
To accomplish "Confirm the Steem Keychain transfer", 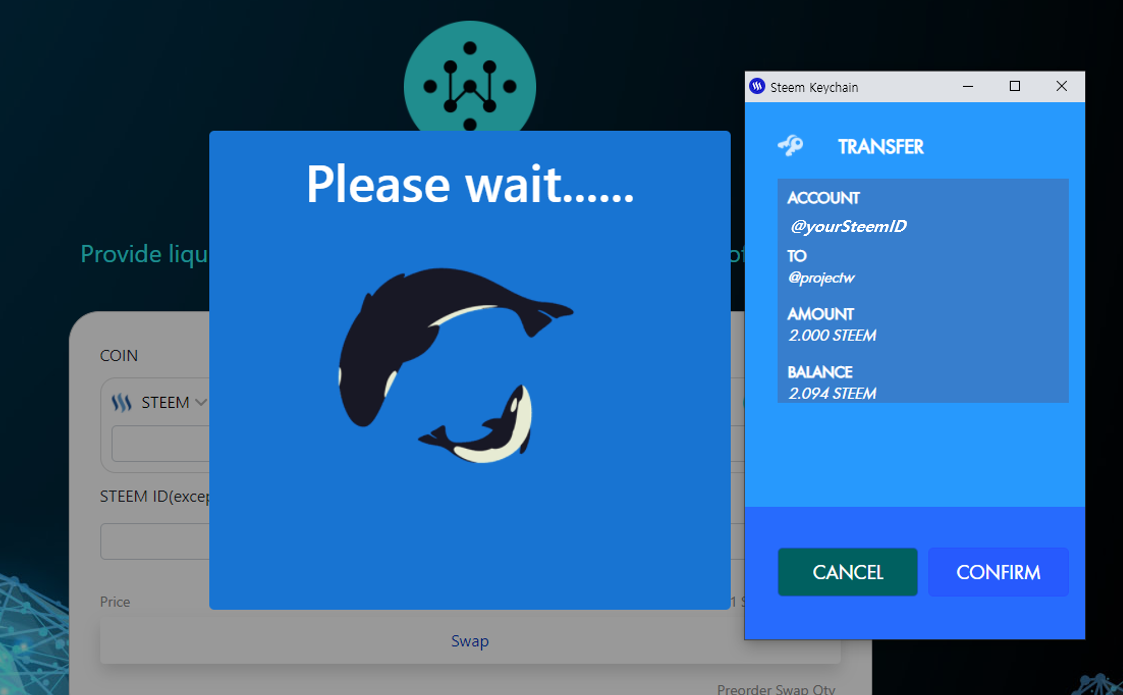I will tap(998, 572).
